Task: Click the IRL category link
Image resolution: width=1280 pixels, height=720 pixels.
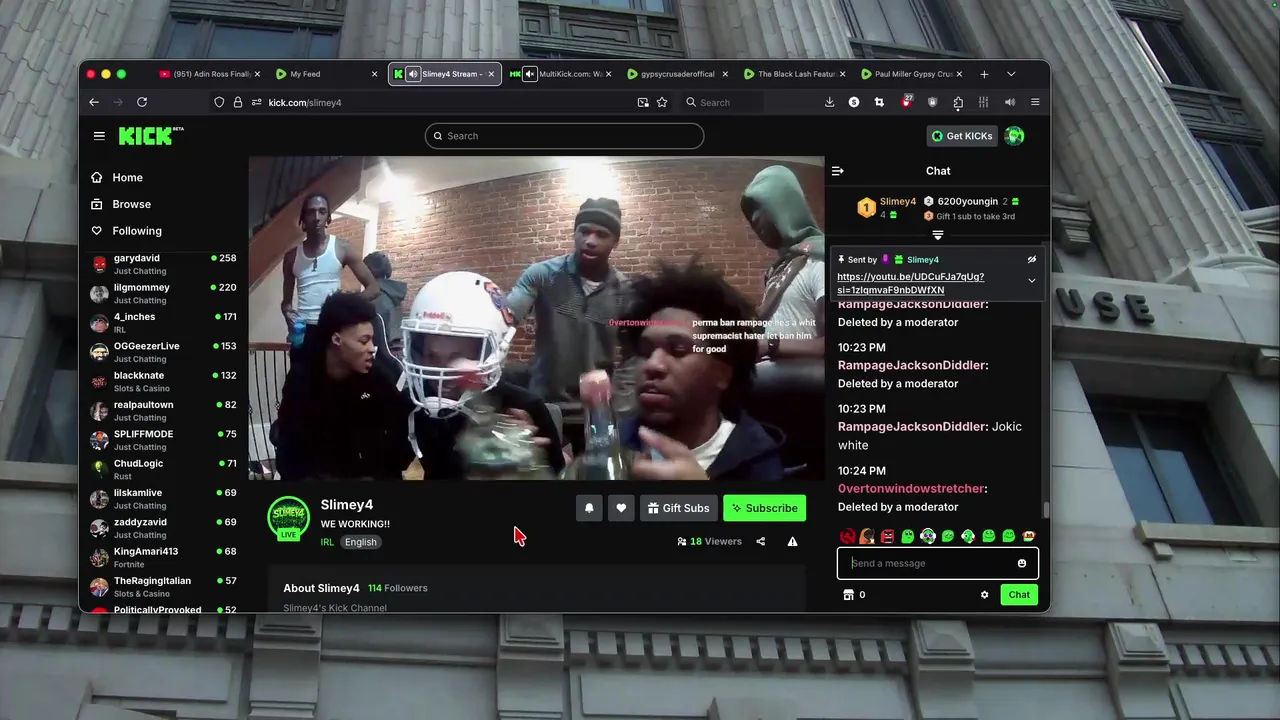Action: pyautogui.click(x=327, y=542)
